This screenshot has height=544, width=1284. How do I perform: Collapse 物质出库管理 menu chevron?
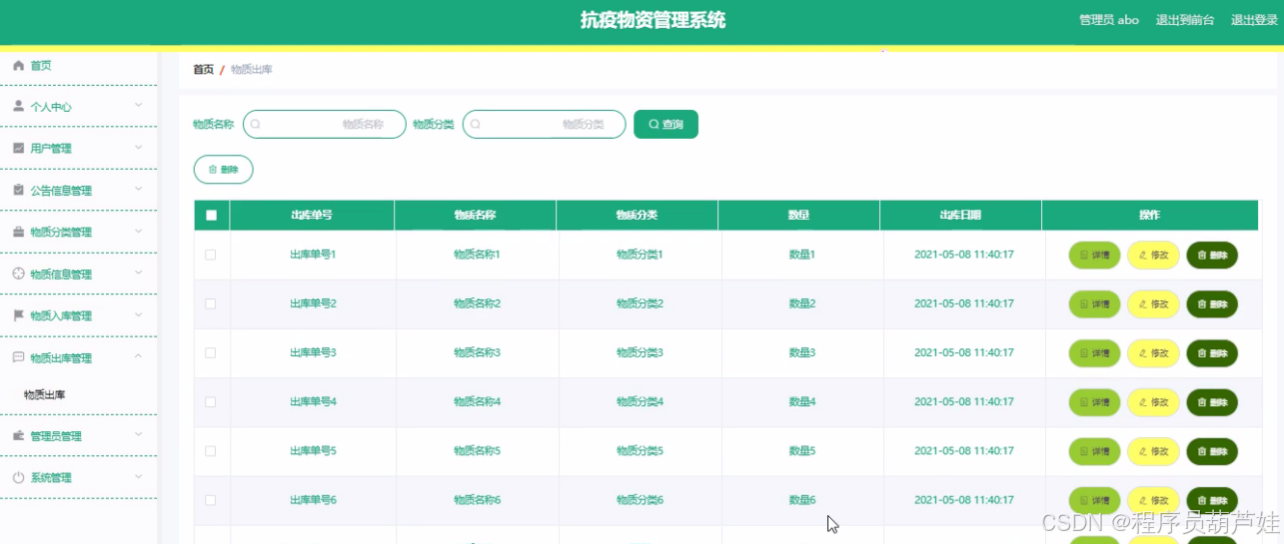click(138, 356)
